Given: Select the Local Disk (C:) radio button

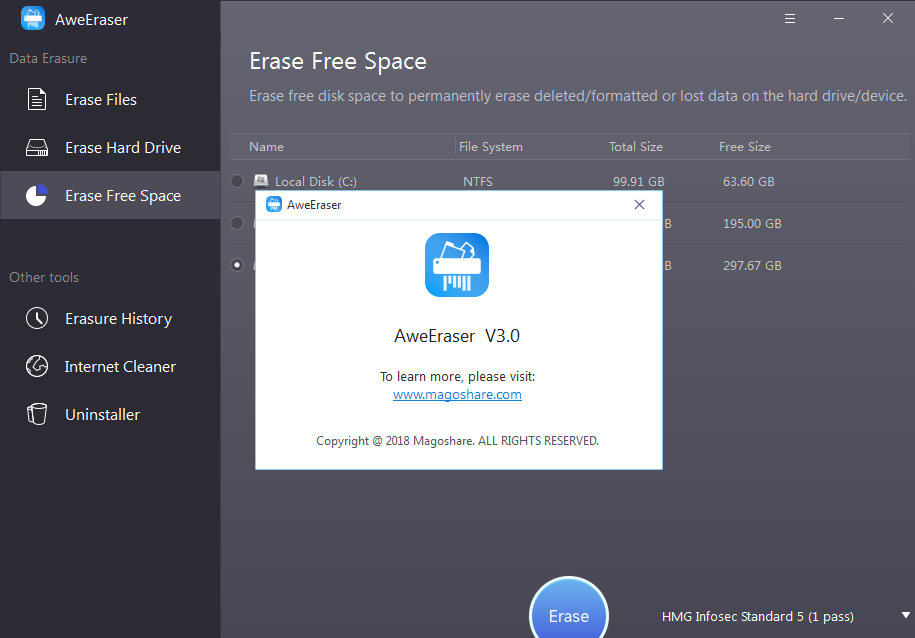Looking at the screenshot, I should pos(237,181).
